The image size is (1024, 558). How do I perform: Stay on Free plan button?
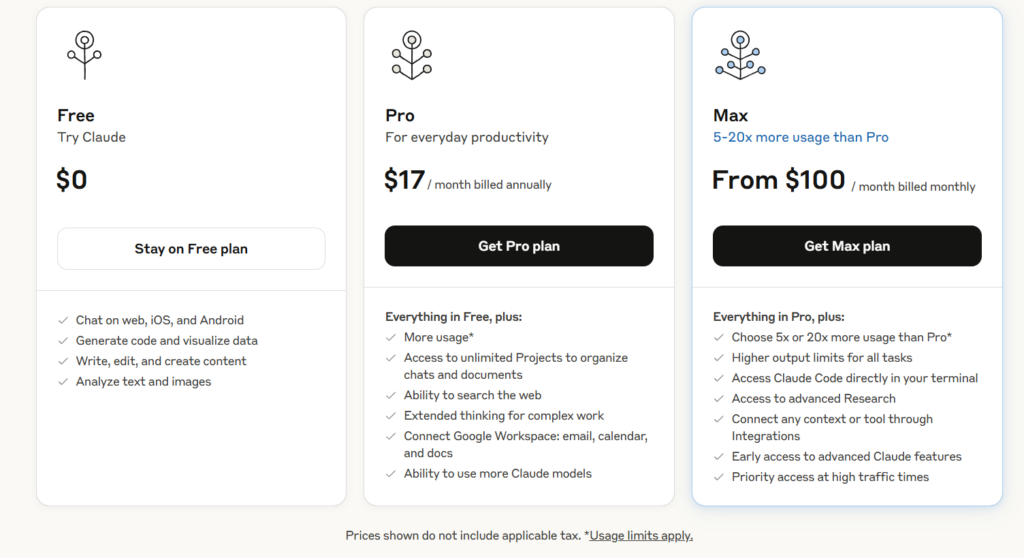pos(191,249)
